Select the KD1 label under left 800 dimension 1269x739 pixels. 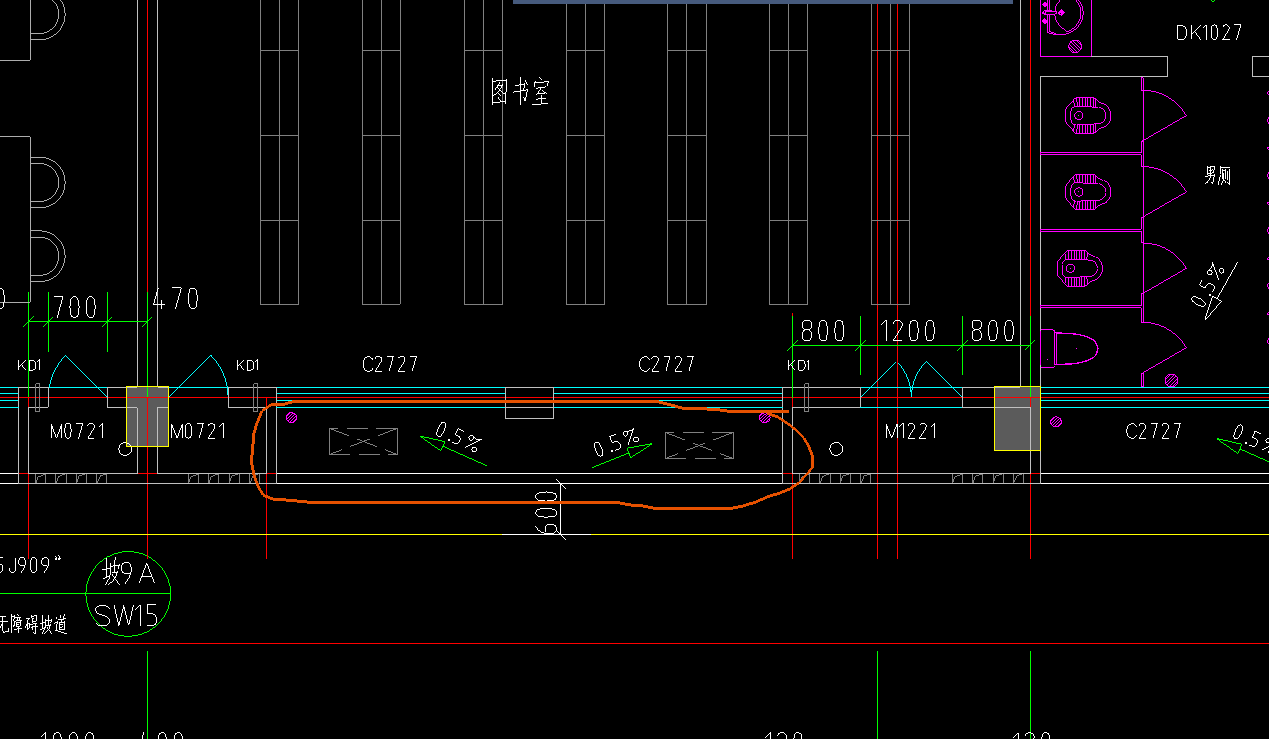point(798,365)
